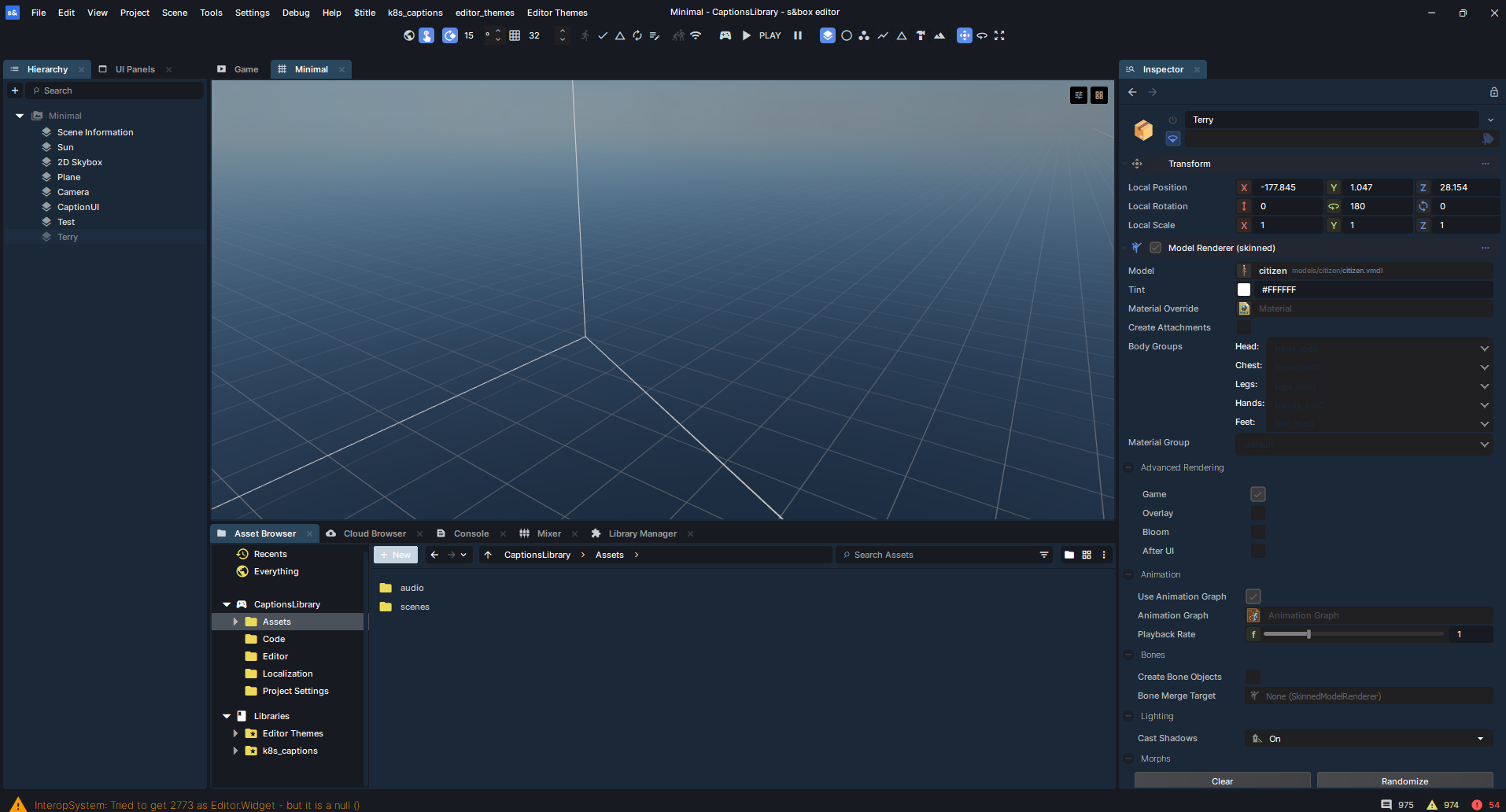
Task: Start the game with PLAY
Action: pyautogui.click(x=761, y=35)
